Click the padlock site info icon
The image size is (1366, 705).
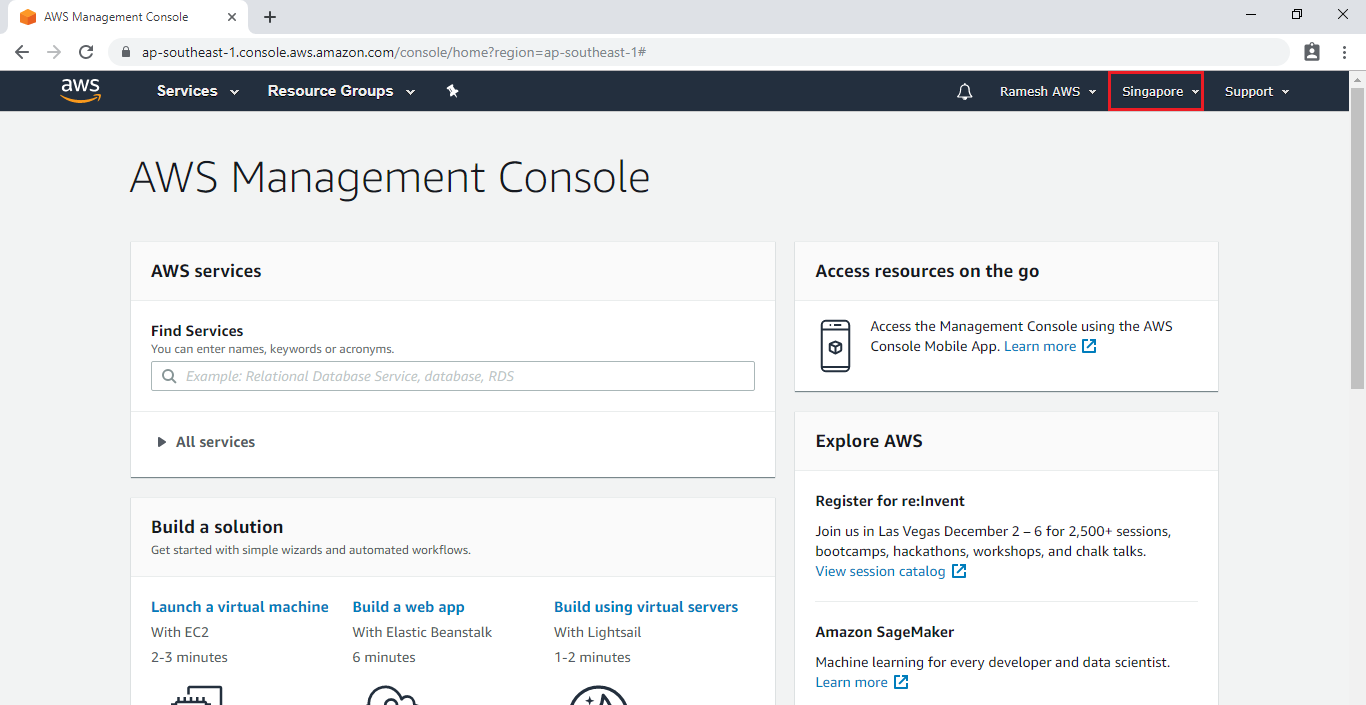[x=126, y=52]
